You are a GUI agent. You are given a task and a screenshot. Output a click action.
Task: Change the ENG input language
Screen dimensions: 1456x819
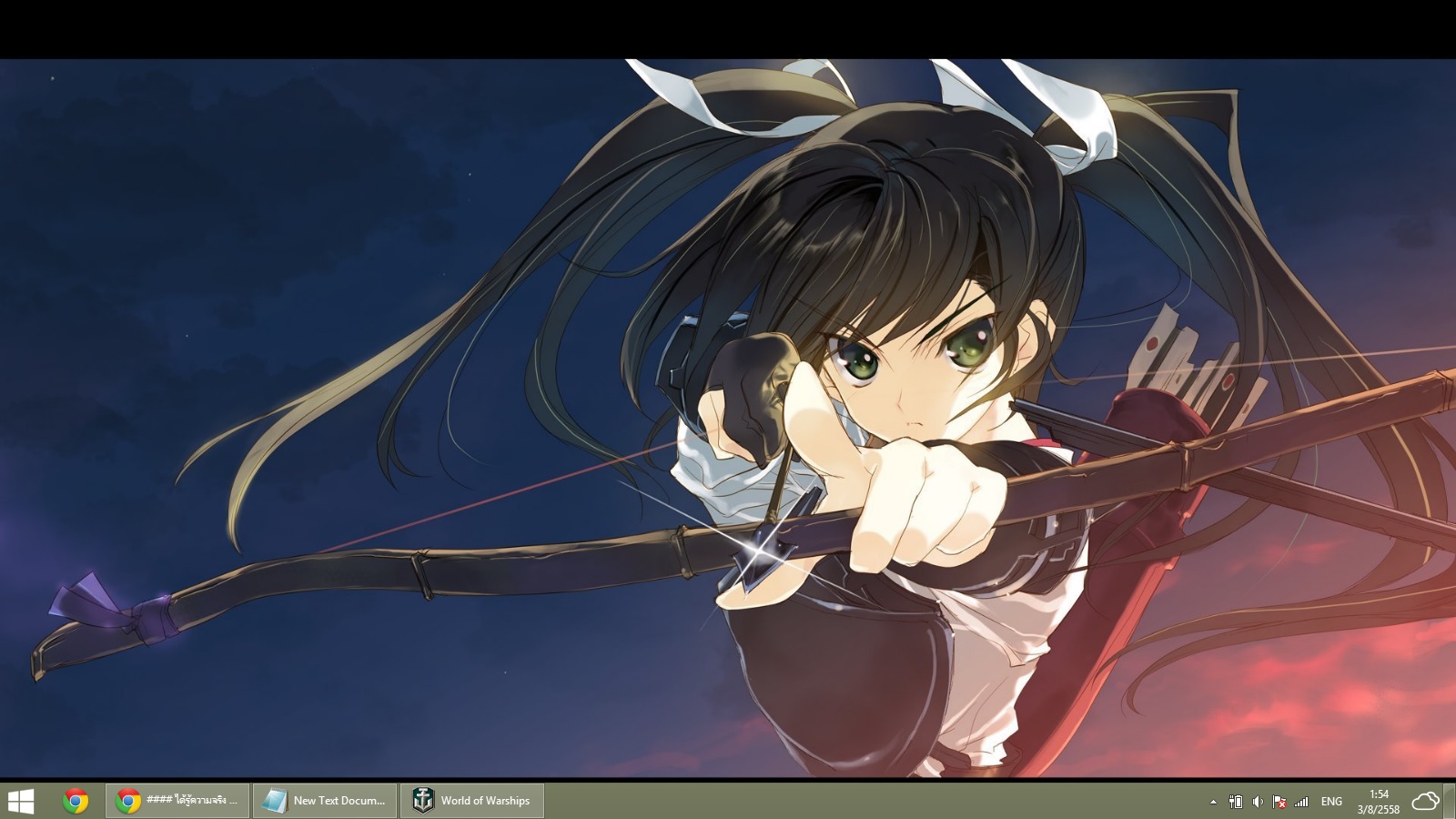(x=1331, y=802)
